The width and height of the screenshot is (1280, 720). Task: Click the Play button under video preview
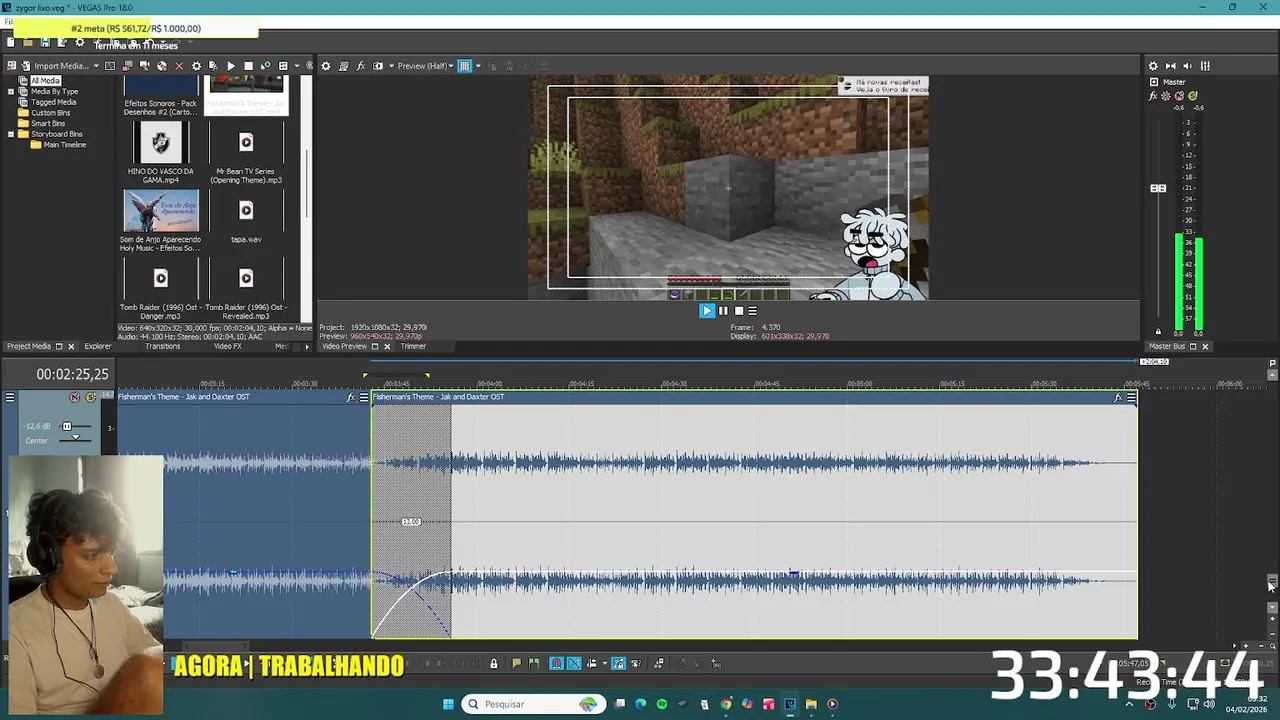pyautogui.click(x=707, y=310)
